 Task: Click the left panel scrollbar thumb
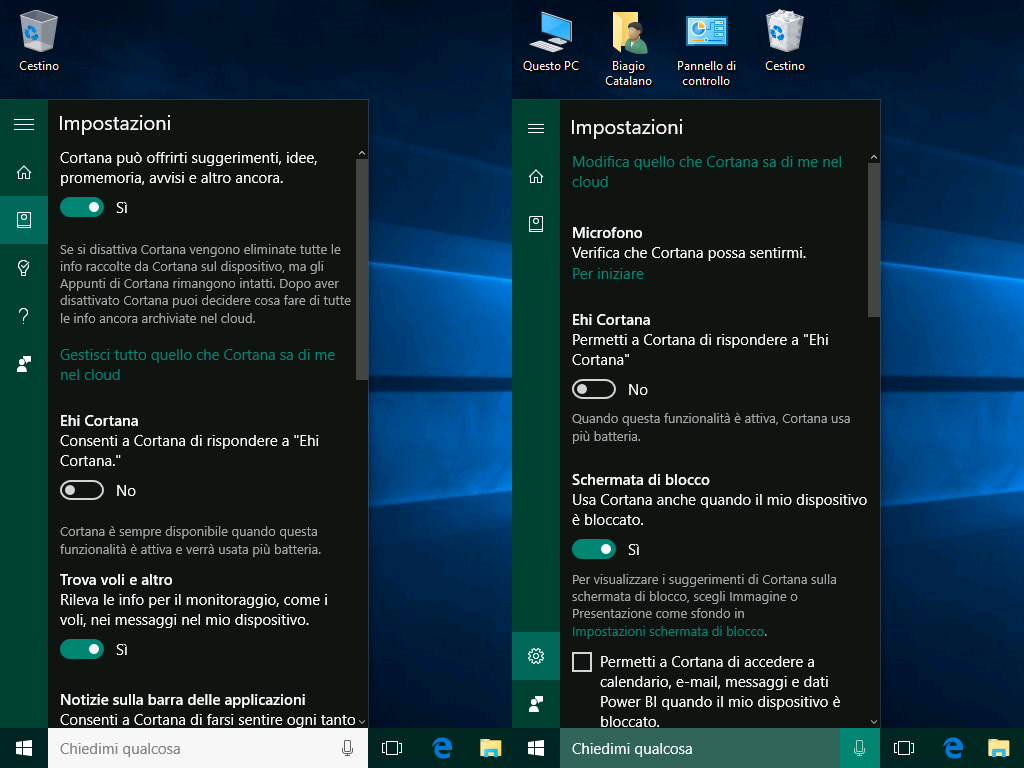tap(362, 269)
